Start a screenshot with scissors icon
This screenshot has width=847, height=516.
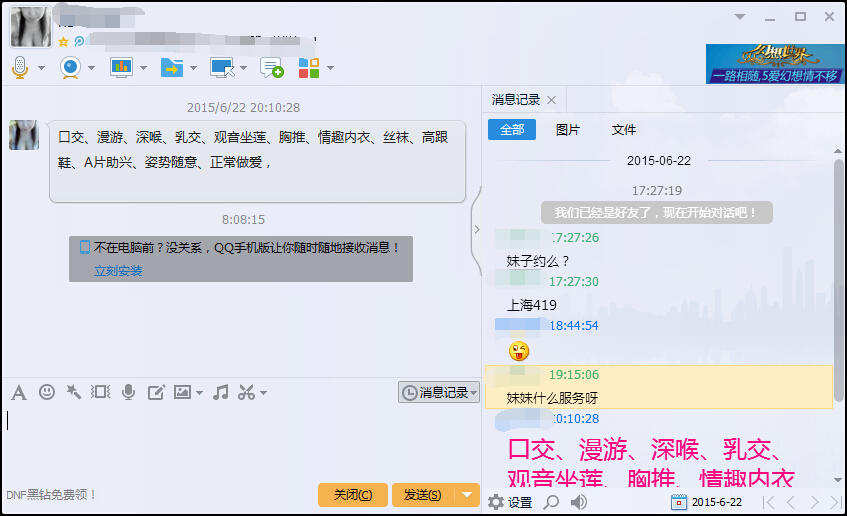point(246,392)
